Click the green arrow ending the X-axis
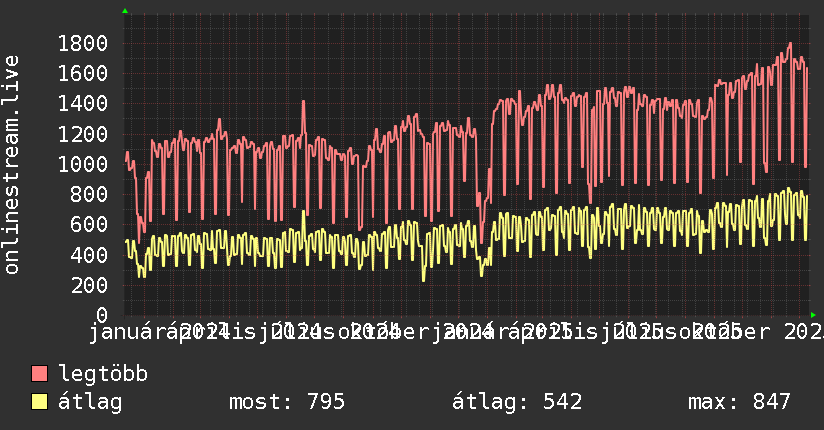This screenshot has height=430, width=824. pyautogui.click(x=813, y=314)
